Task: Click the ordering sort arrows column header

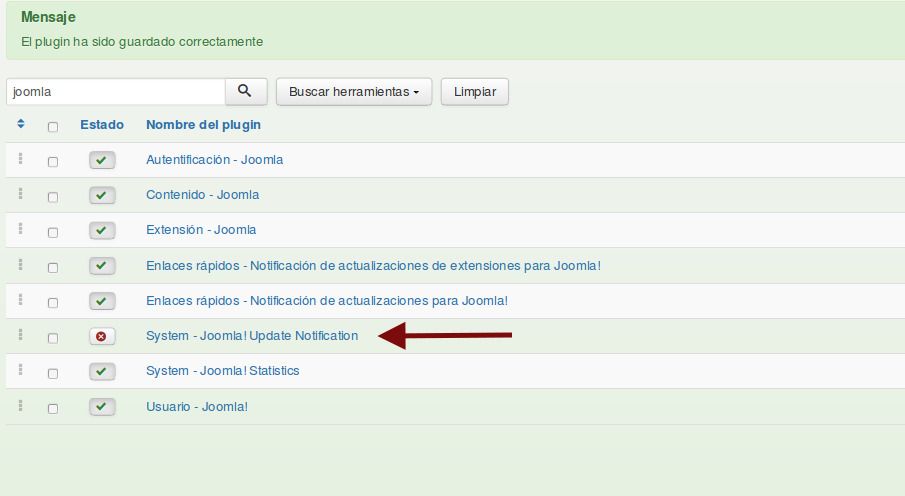Action: (x=21, y=124)
